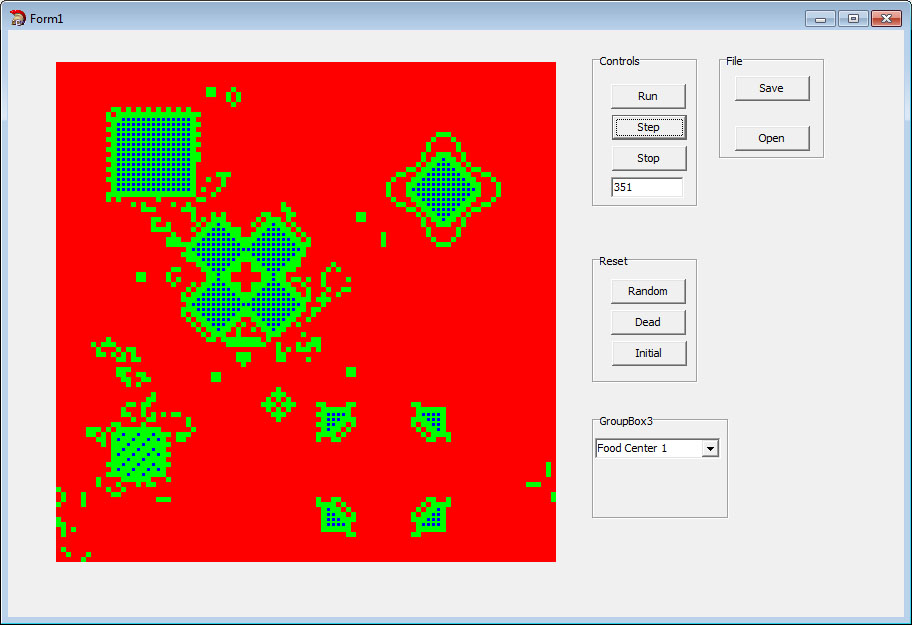Click the Controls group label
The height and width of the screenshot is (625, 912).
pyautogui.click(x=619, y=61)
